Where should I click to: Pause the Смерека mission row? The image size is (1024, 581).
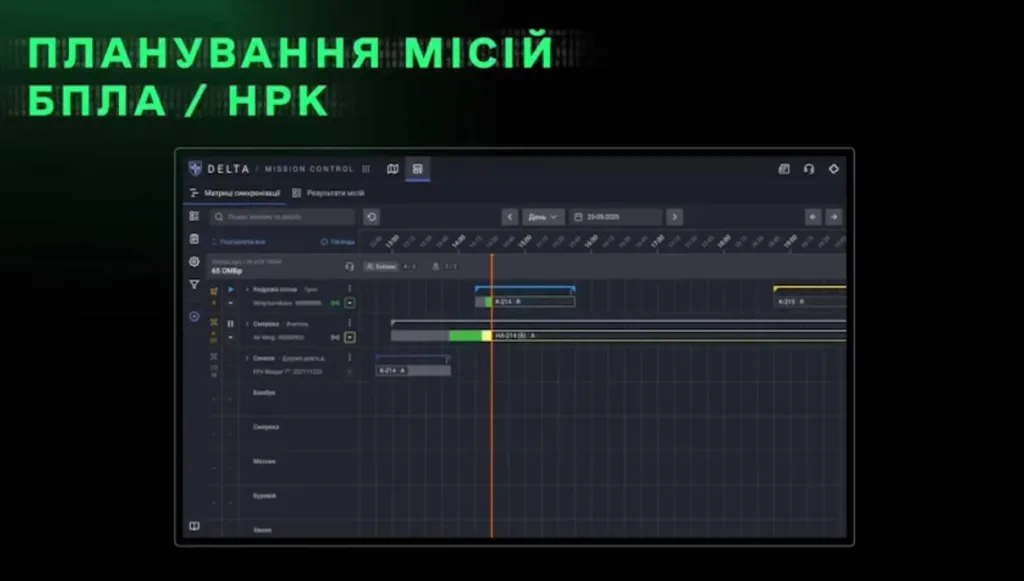click(x=231, y=324)
